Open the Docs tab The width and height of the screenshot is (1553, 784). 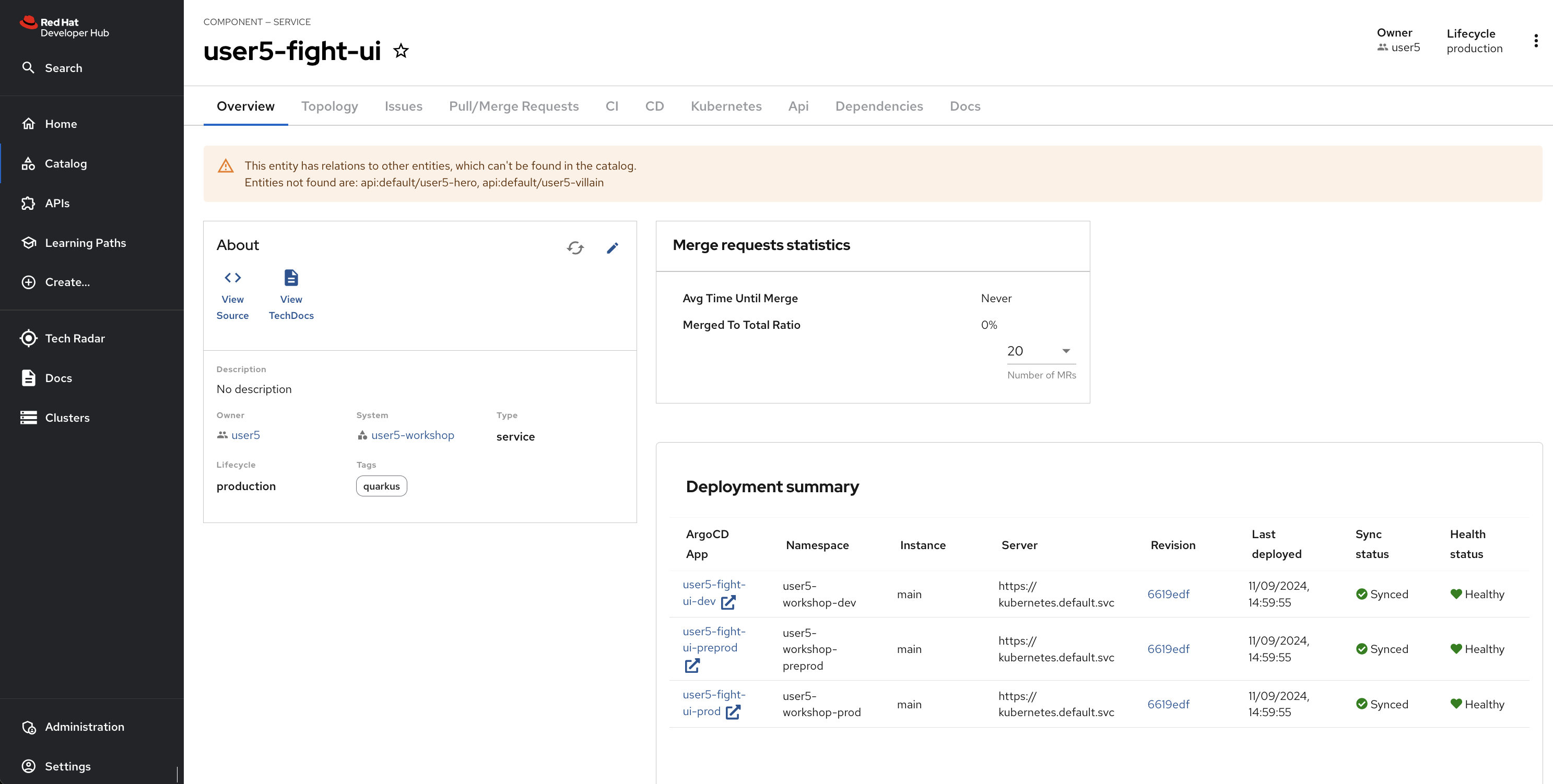(x=964, y=106)
